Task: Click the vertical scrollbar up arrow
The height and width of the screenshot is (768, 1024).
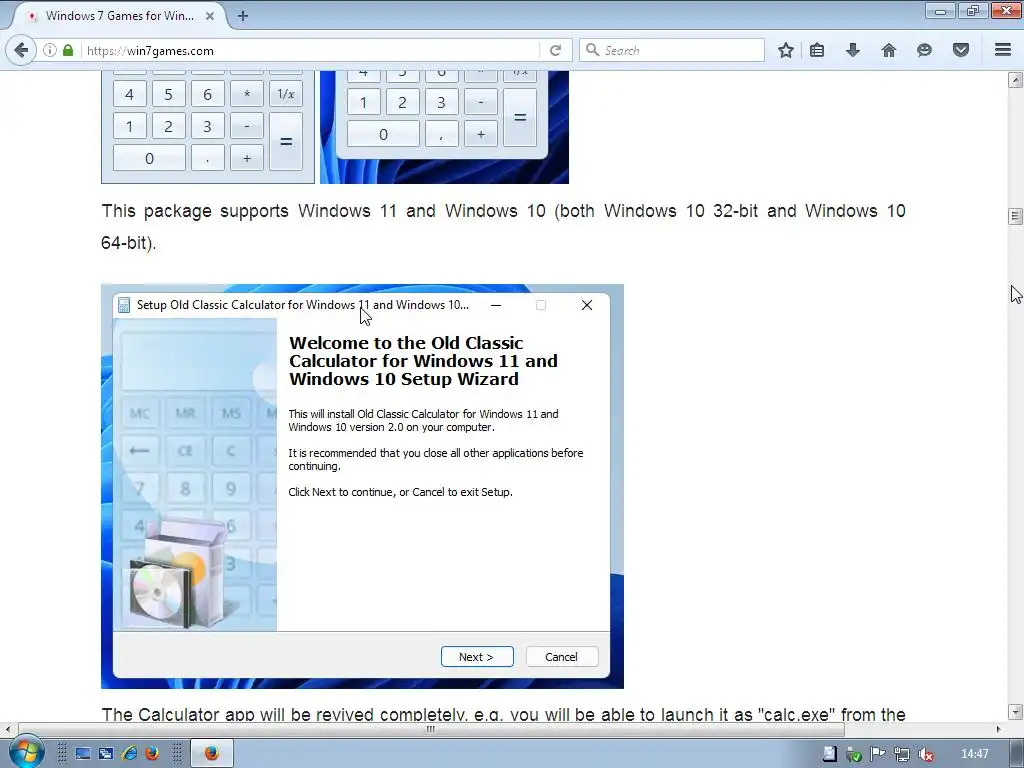Action: [1016, 80]
